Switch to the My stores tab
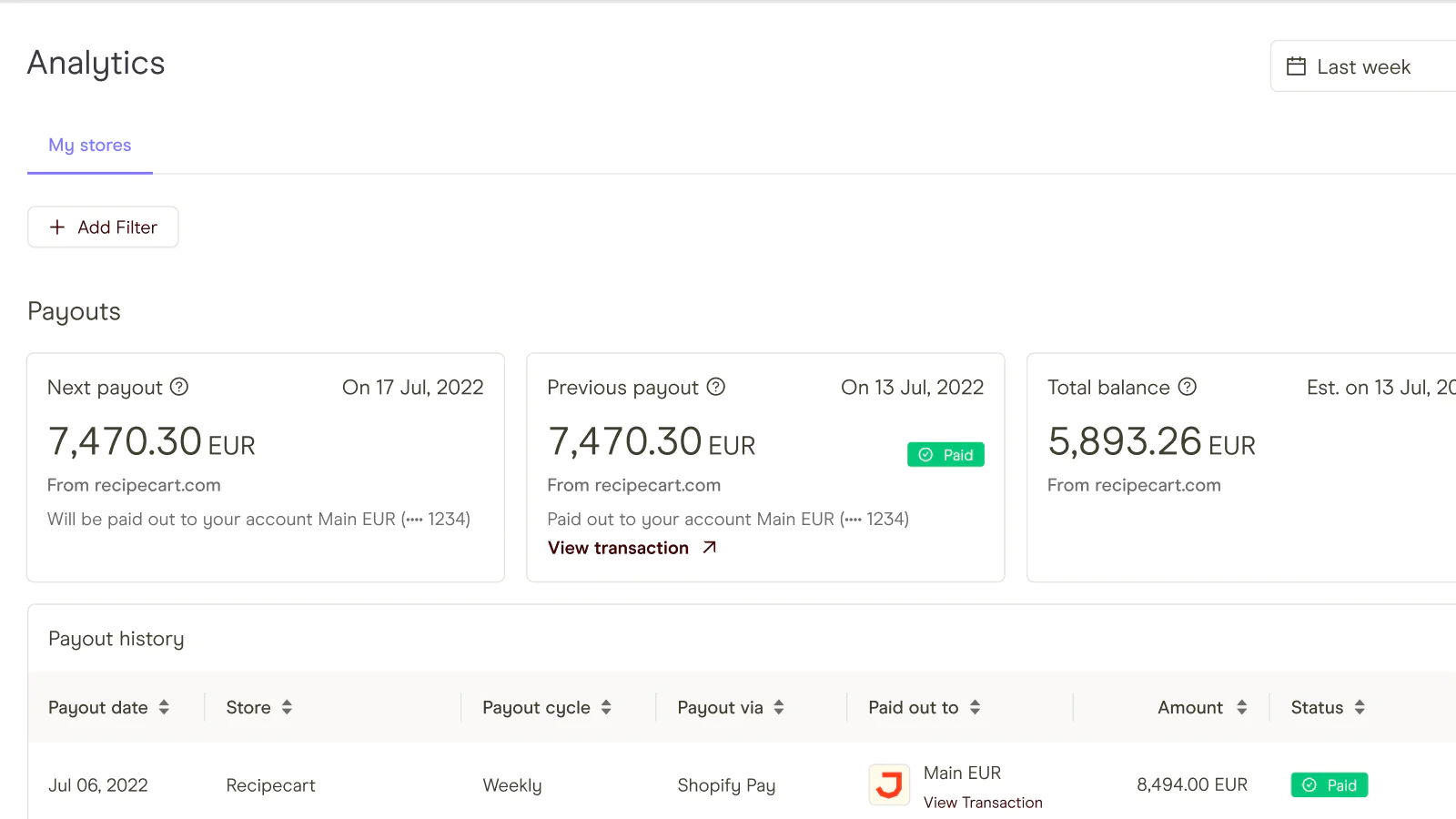 click(x=90, y=146)
